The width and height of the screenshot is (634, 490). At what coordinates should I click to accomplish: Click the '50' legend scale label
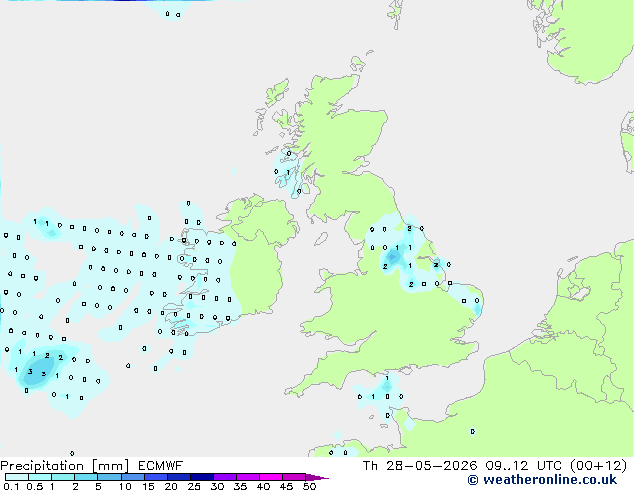(x=309, y=486)
